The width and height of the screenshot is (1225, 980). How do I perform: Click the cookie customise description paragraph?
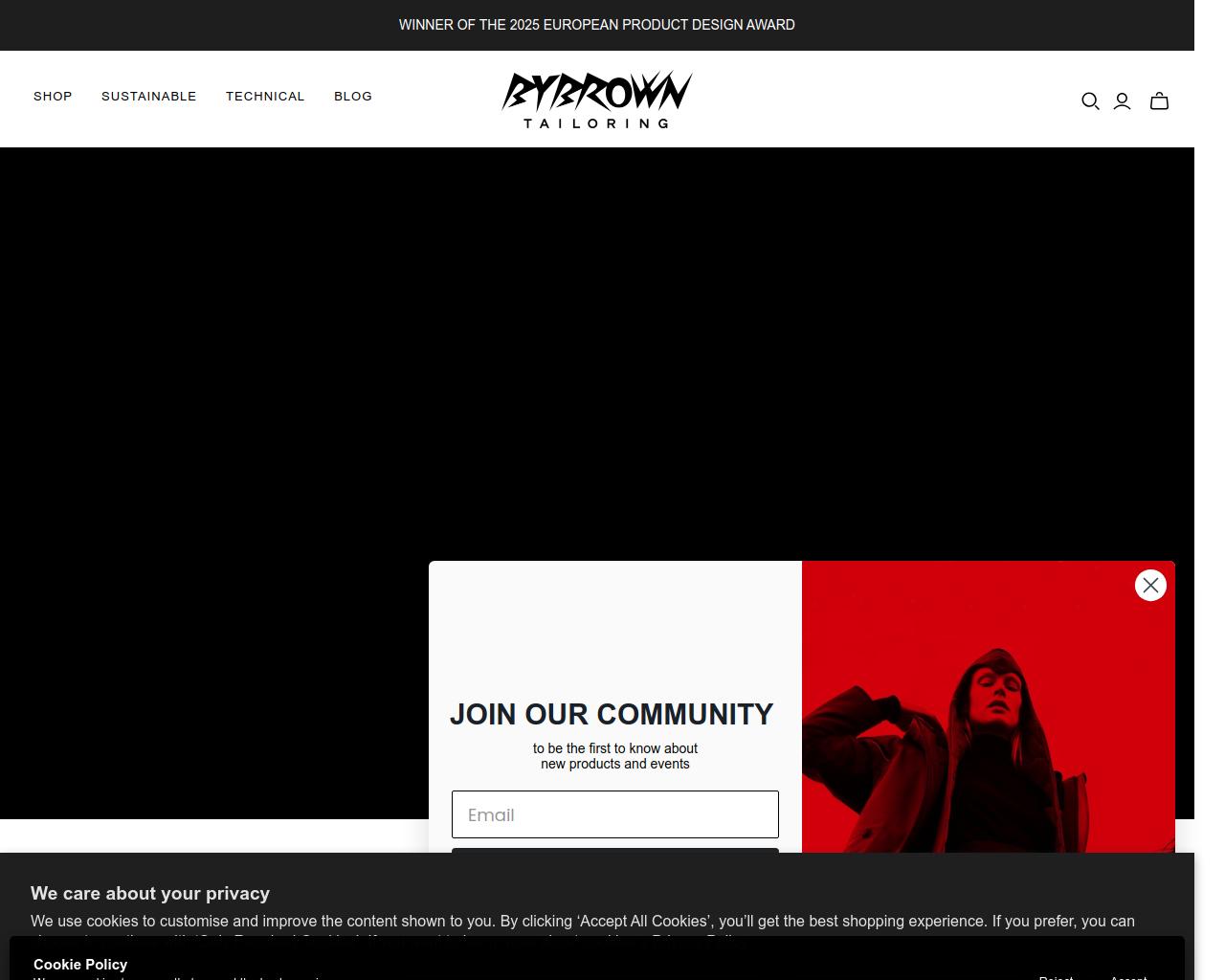point(582,921)
